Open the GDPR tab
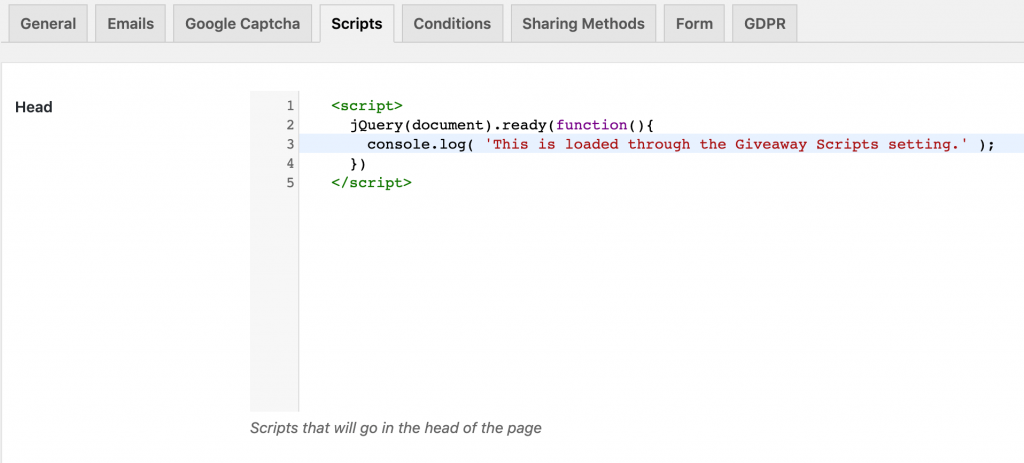Screen dimensions: 1024x463 765,24
